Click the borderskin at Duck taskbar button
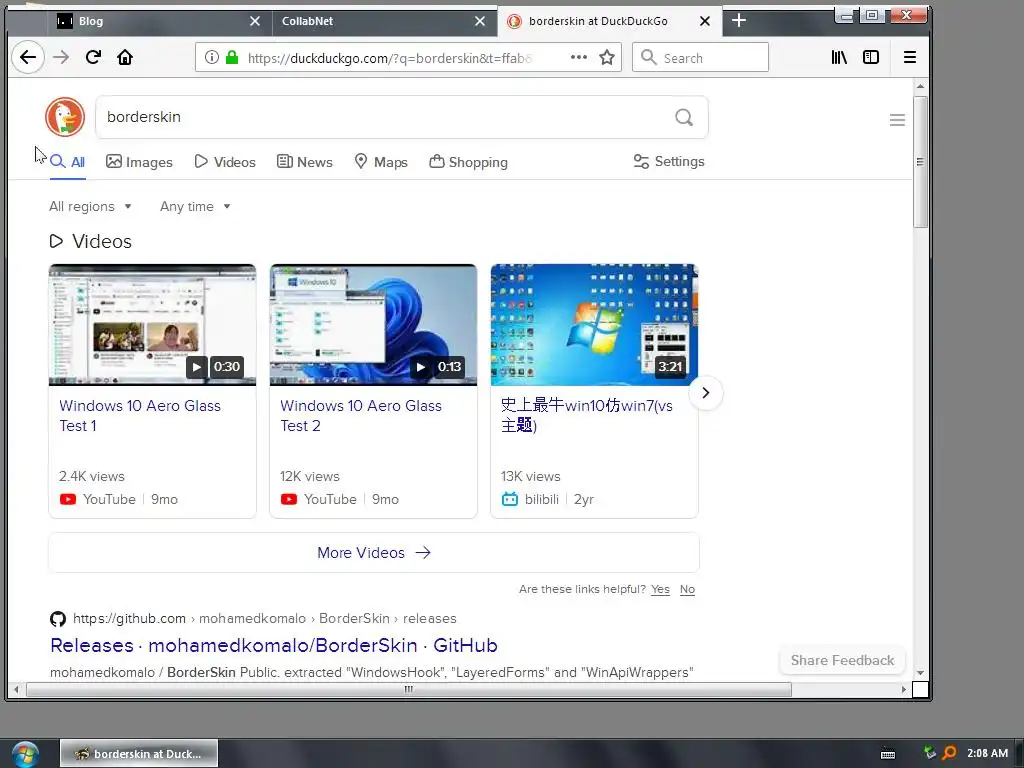Viewport: 1024px width, 768px height. [x=139, y=754]
